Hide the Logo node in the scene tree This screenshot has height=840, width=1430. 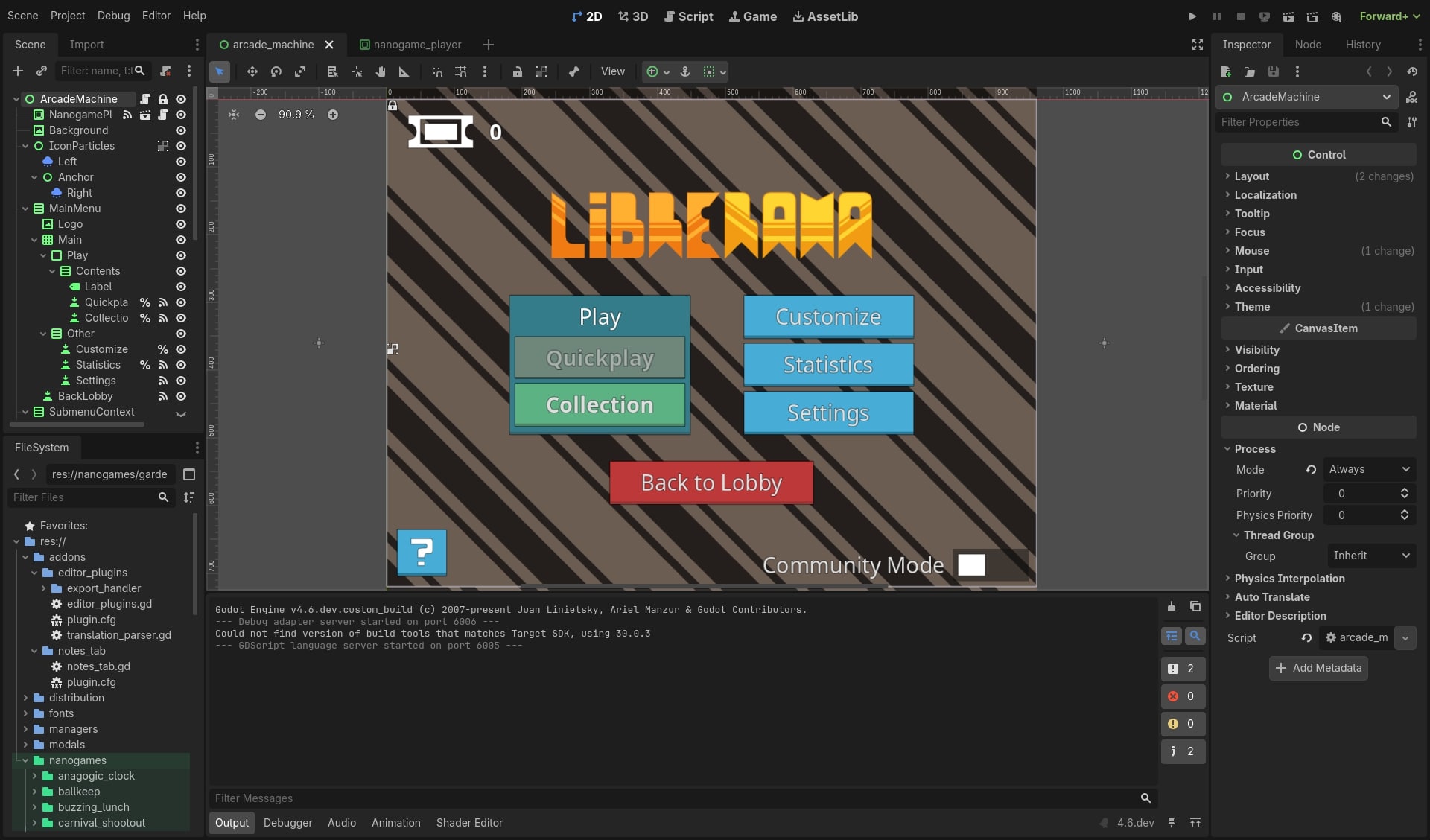pyautogui.click(x=181, y=224)
